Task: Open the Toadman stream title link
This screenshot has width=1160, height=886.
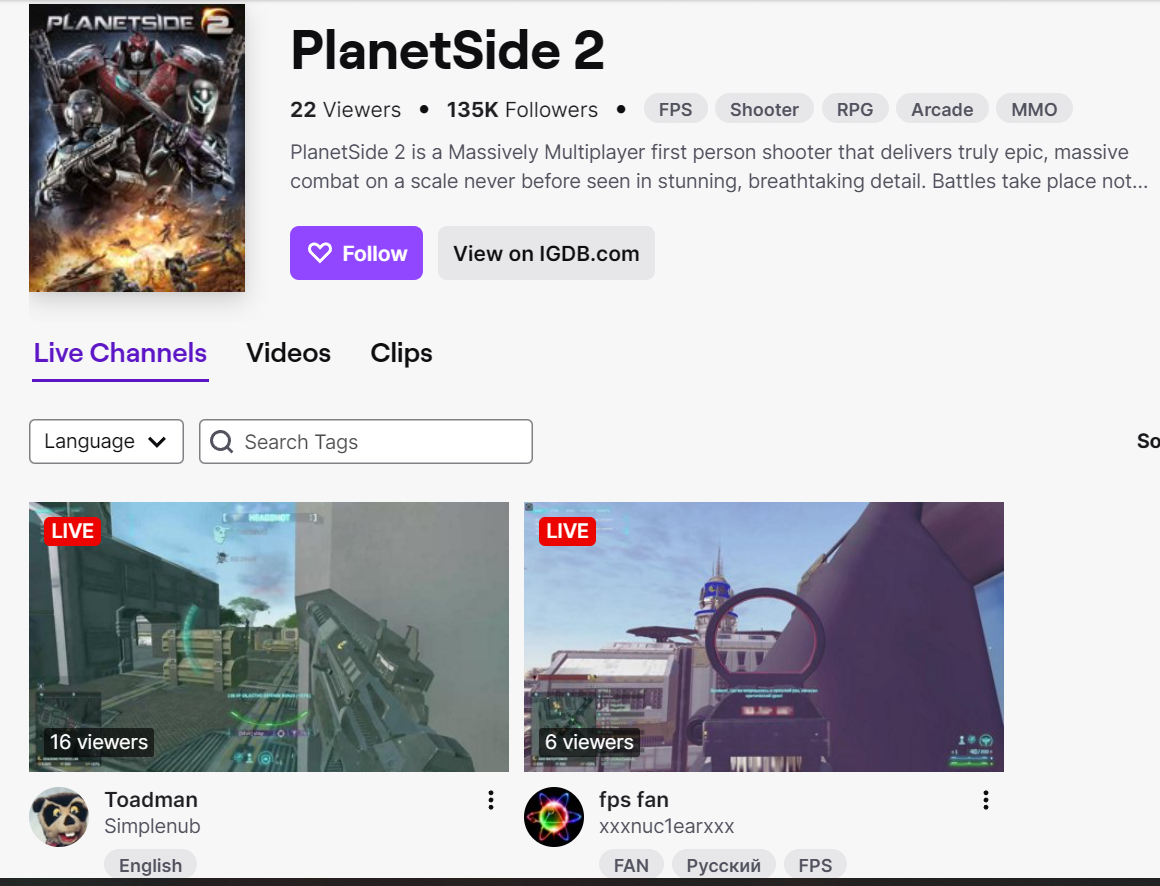Action: pos(151,799)
